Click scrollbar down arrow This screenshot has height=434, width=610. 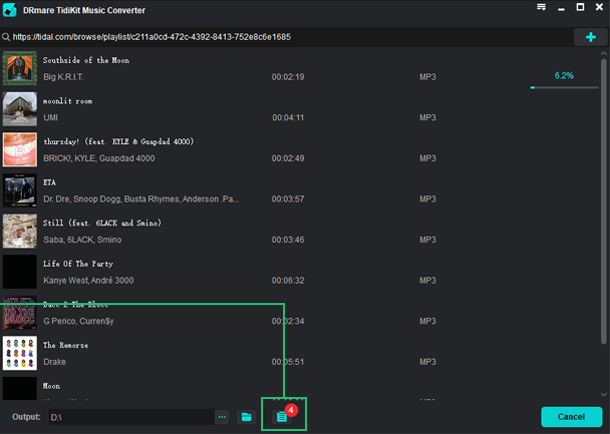[603, 394]
